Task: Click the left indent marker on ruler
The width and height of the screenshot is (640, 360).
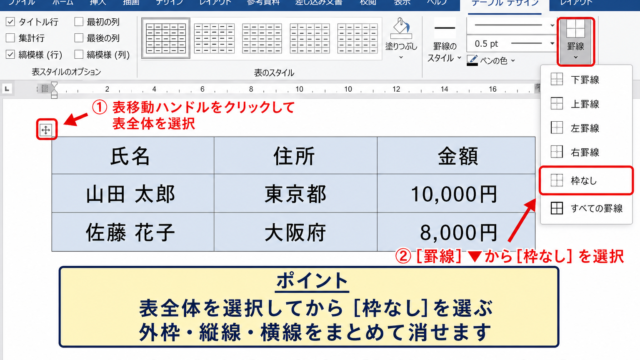Action: [54, 90]
